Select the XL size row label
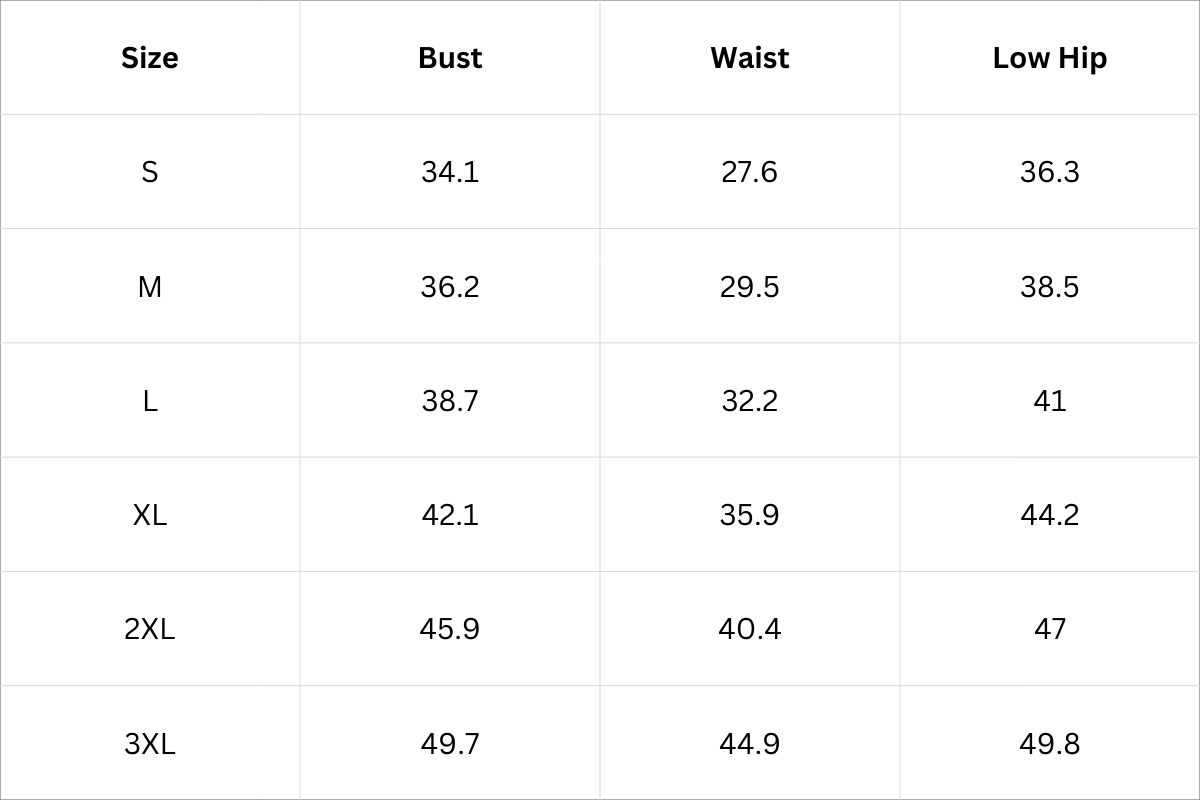This screenshot has height=800, width=1200. [150, 515]
